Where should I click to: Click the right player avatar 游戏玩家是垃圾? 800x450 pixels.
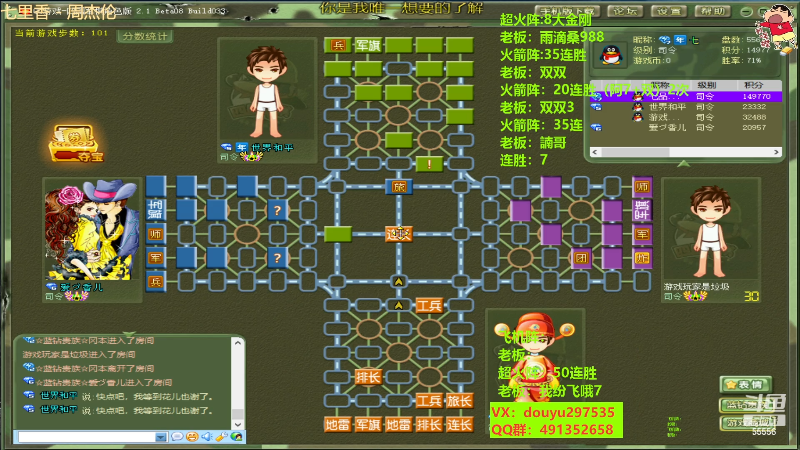[x=710, y=231]
